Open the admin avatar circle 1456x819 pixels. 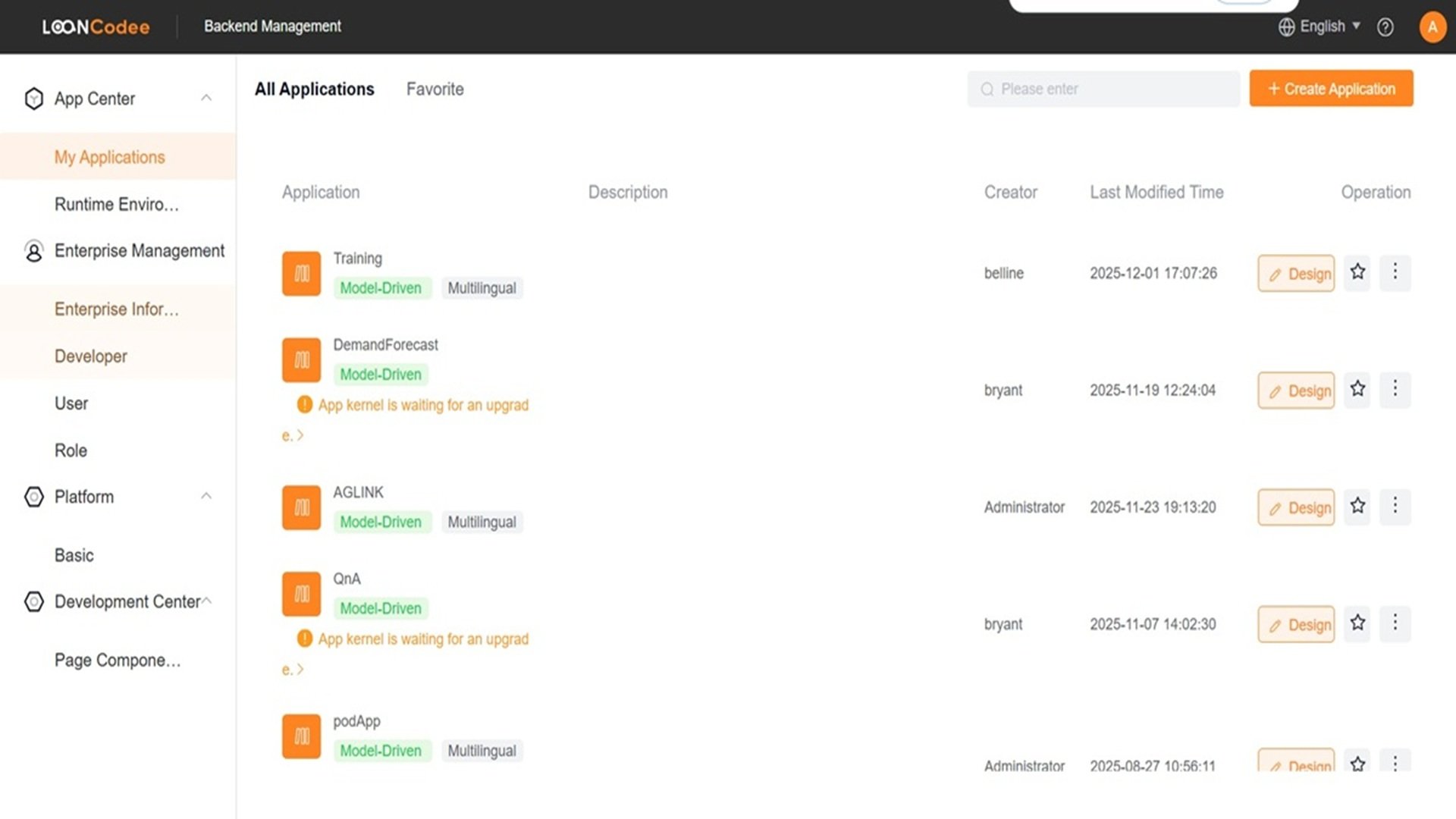pos(1432,27)
